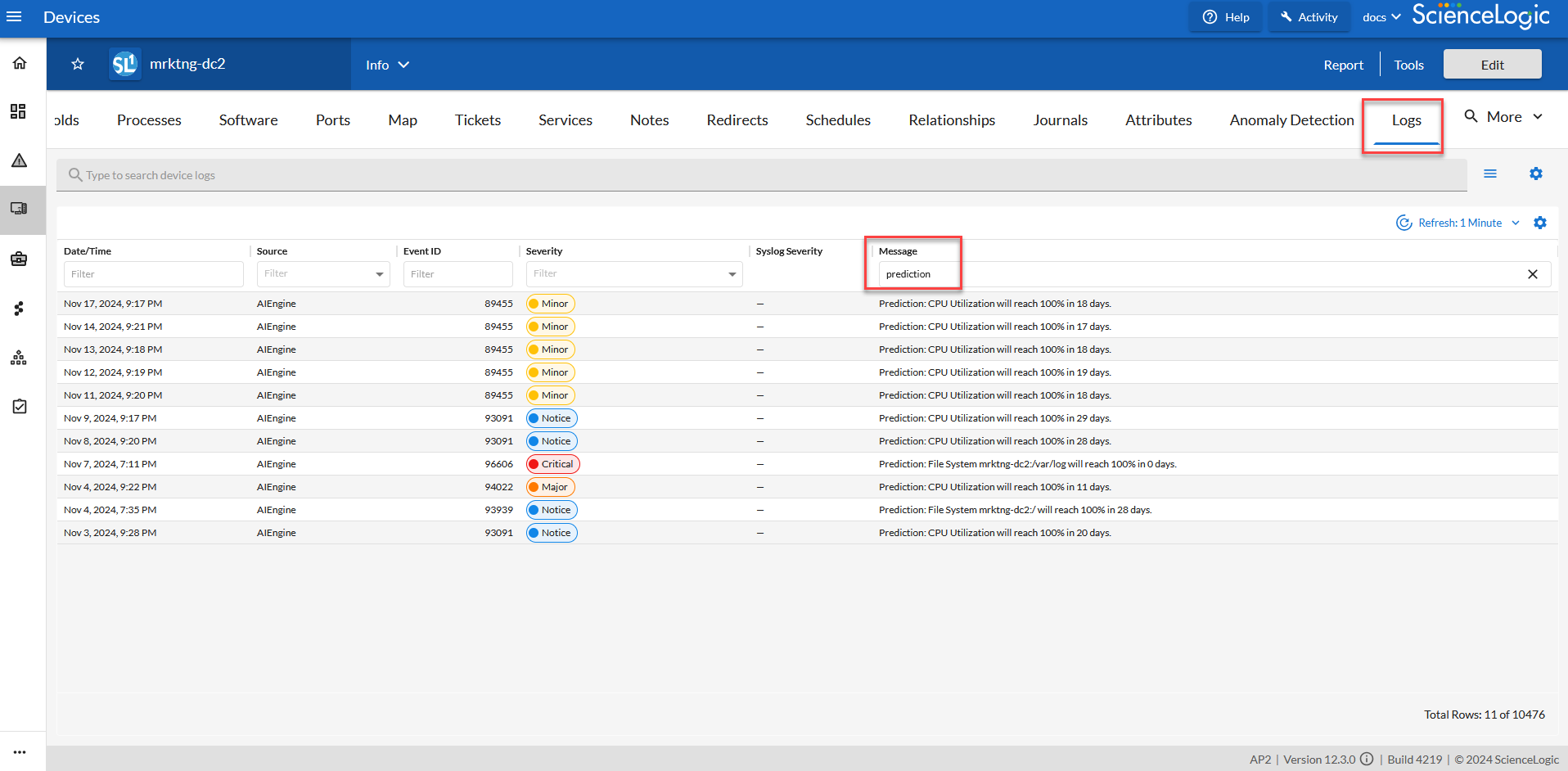
Task: Switch to the Journals tab
Action: tap(1060, 120)
